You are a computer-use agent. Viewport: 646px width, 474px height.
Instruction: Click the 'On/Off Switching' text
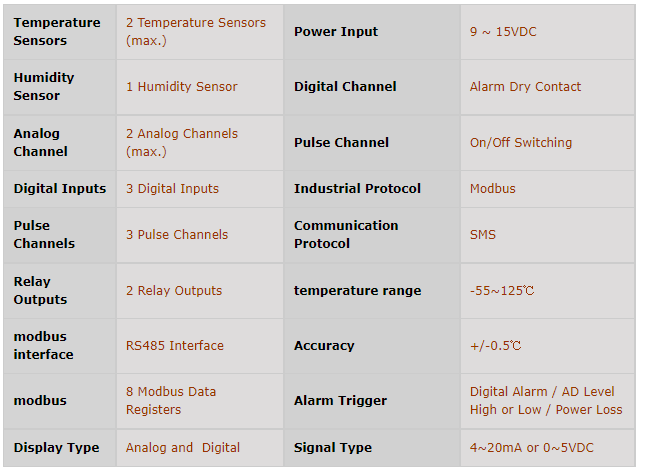tap(521, 143)
